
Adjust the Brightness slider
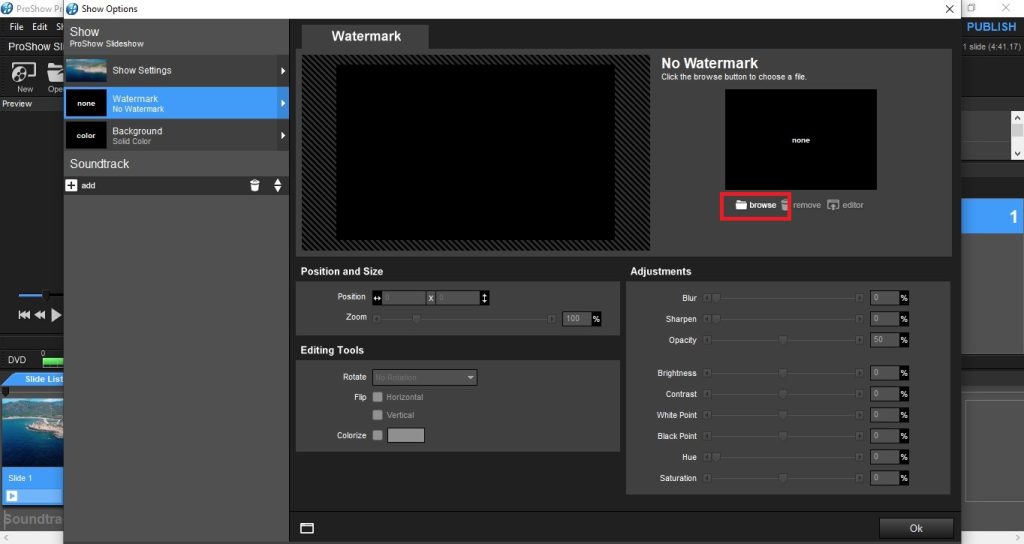click(783, 373)
